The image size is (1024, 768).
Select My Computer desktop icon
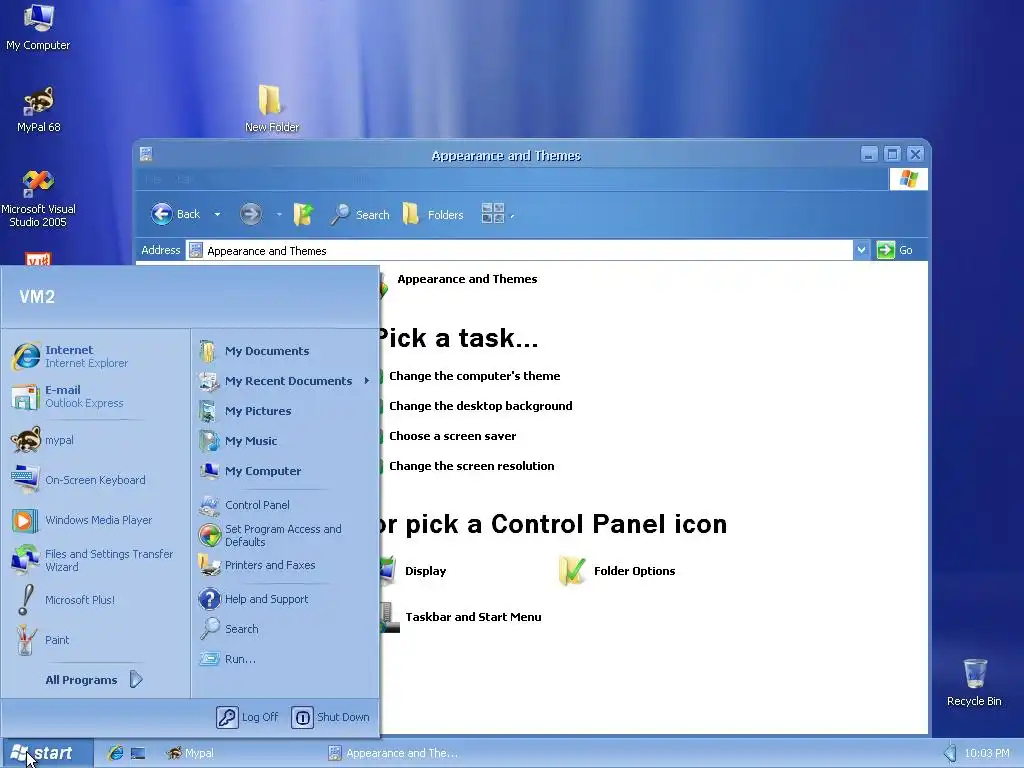[x=38, y=27]
